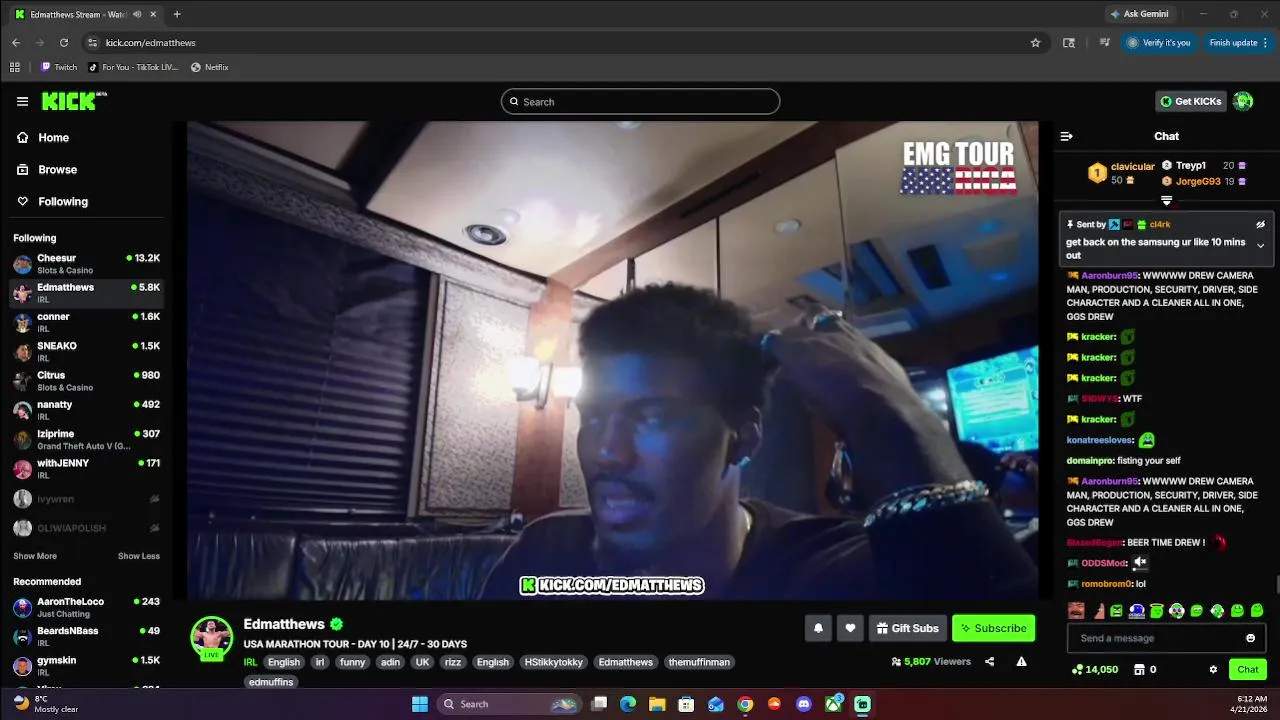The image size is (1280, 720).
Task: Open chat settings gear icon
Action: (x=1213, y=669)
